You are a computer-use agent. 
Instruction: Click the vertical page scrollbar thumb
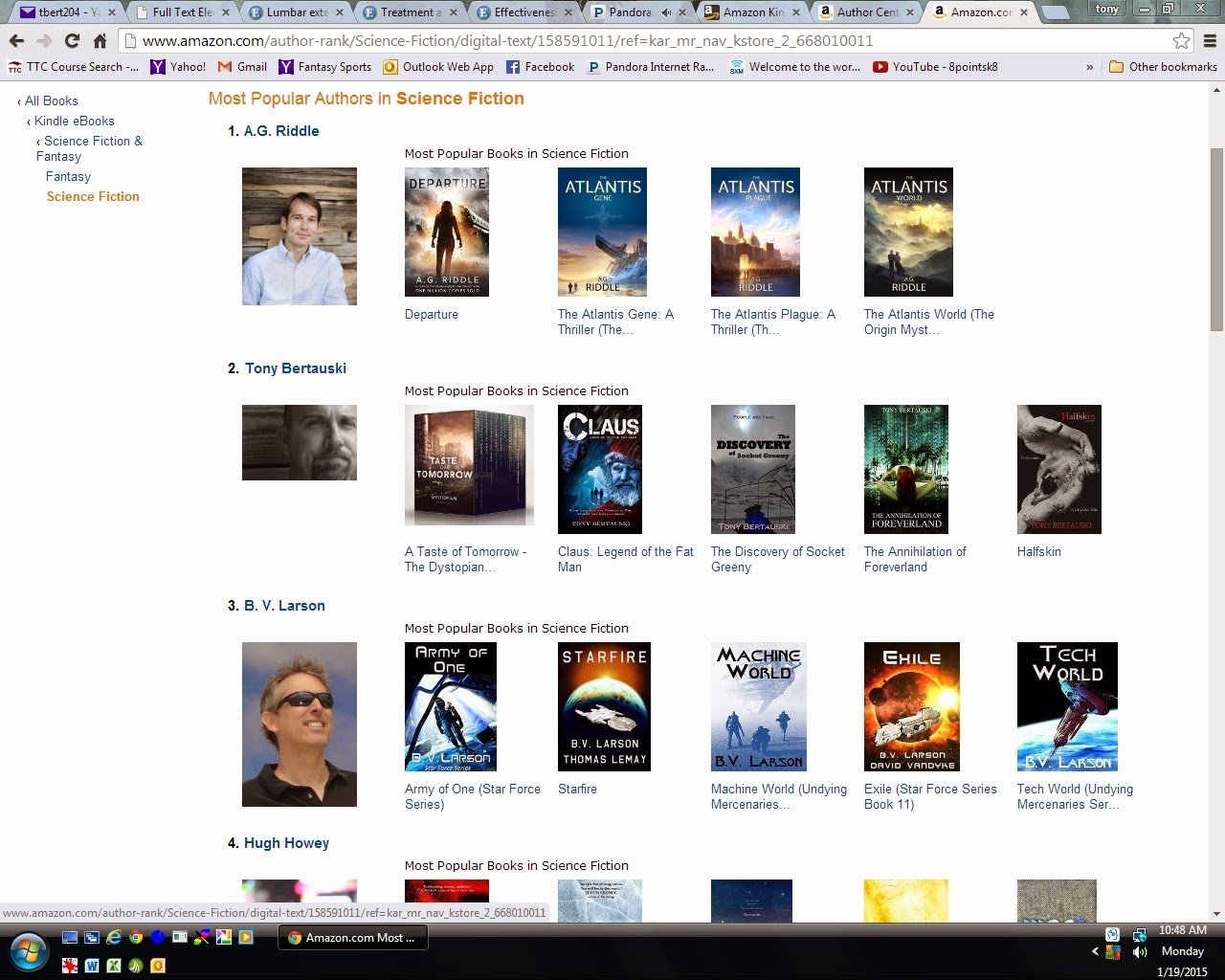[1217, 239]
